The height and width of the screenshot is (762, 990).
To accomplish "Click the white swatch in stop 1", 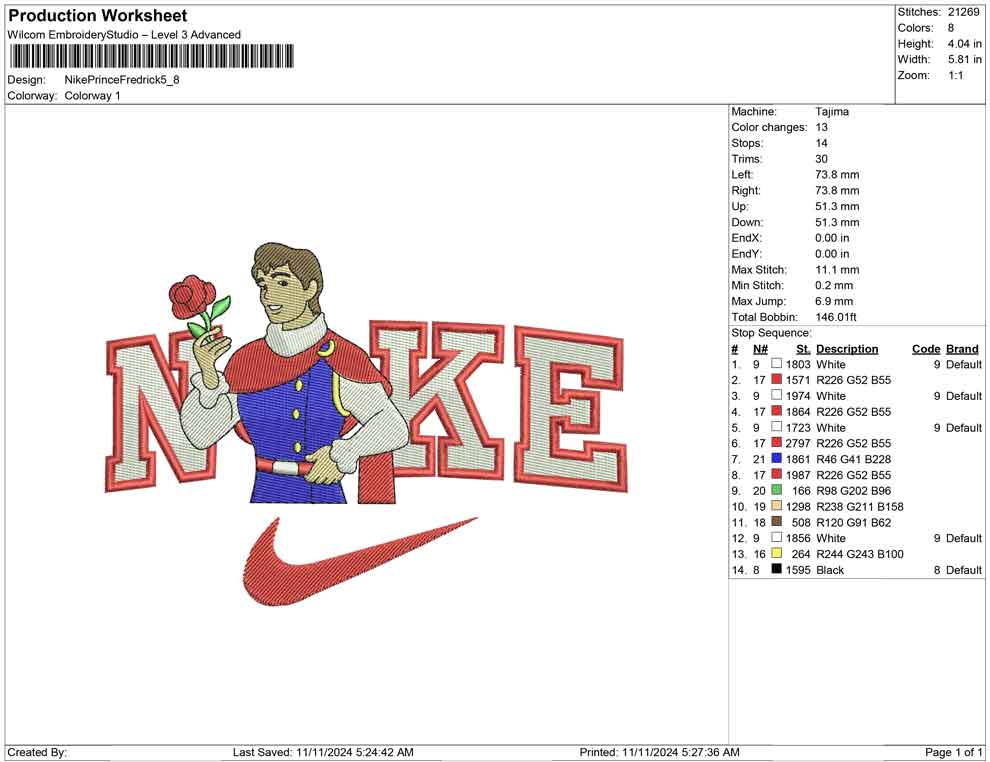I will (776, 365).
